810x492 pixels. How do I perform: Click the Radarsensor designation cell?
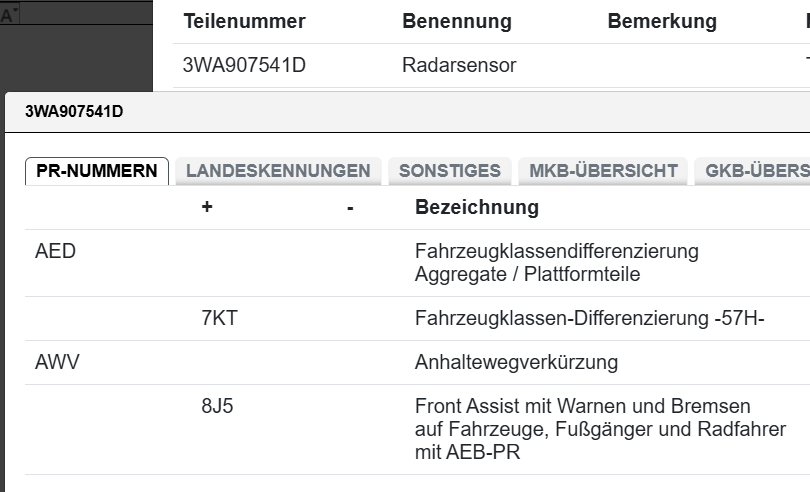[459, 66]
